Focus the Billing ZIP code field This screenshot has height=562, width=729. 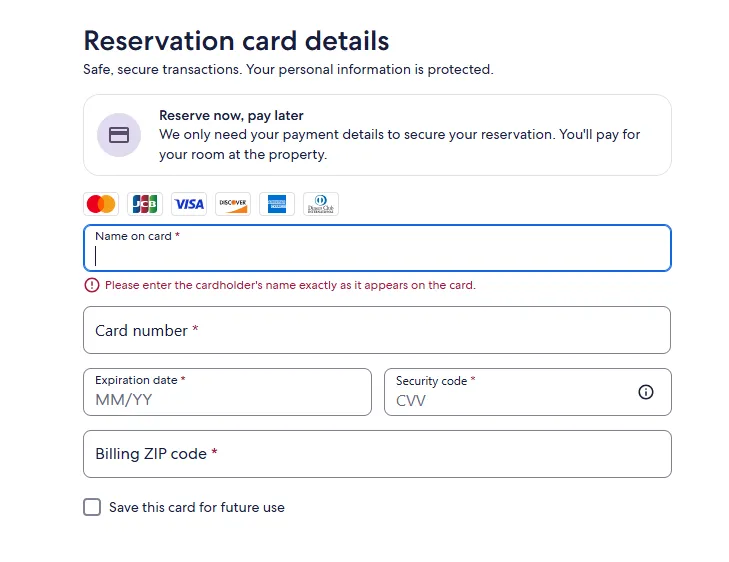pos(377,454)
